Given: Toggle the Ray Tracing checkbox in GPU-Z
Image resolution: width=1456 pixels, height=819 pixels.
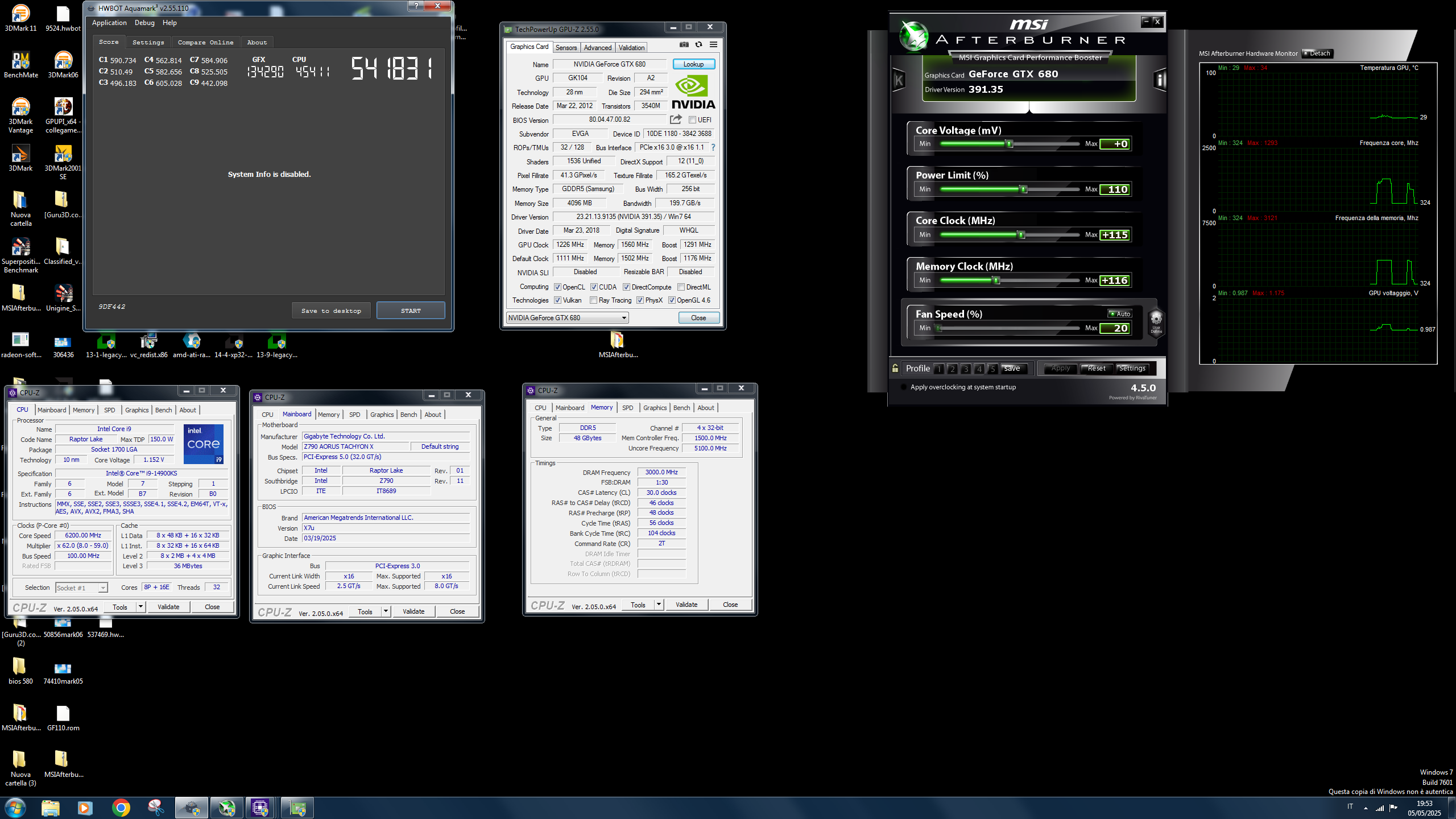Looking at the screenshot, I should pyautogui.click(x=594, y=300).
